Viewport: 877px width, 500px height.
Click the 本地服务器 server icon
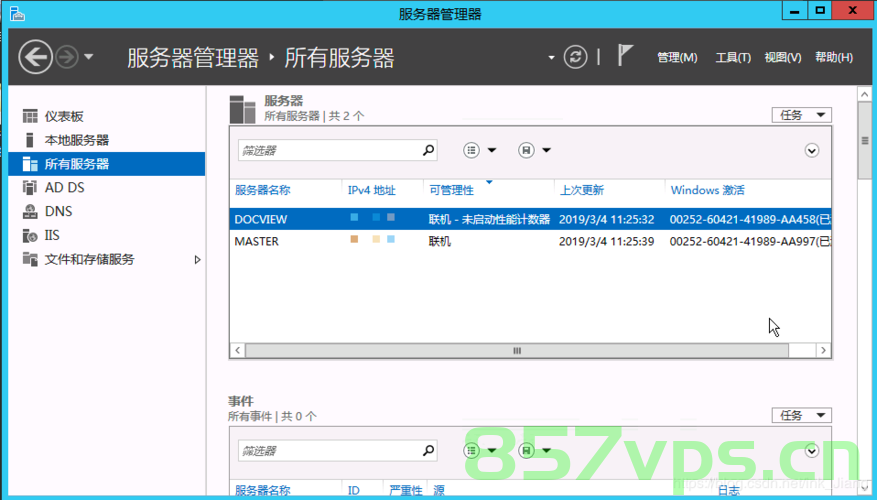pos(30,140)
